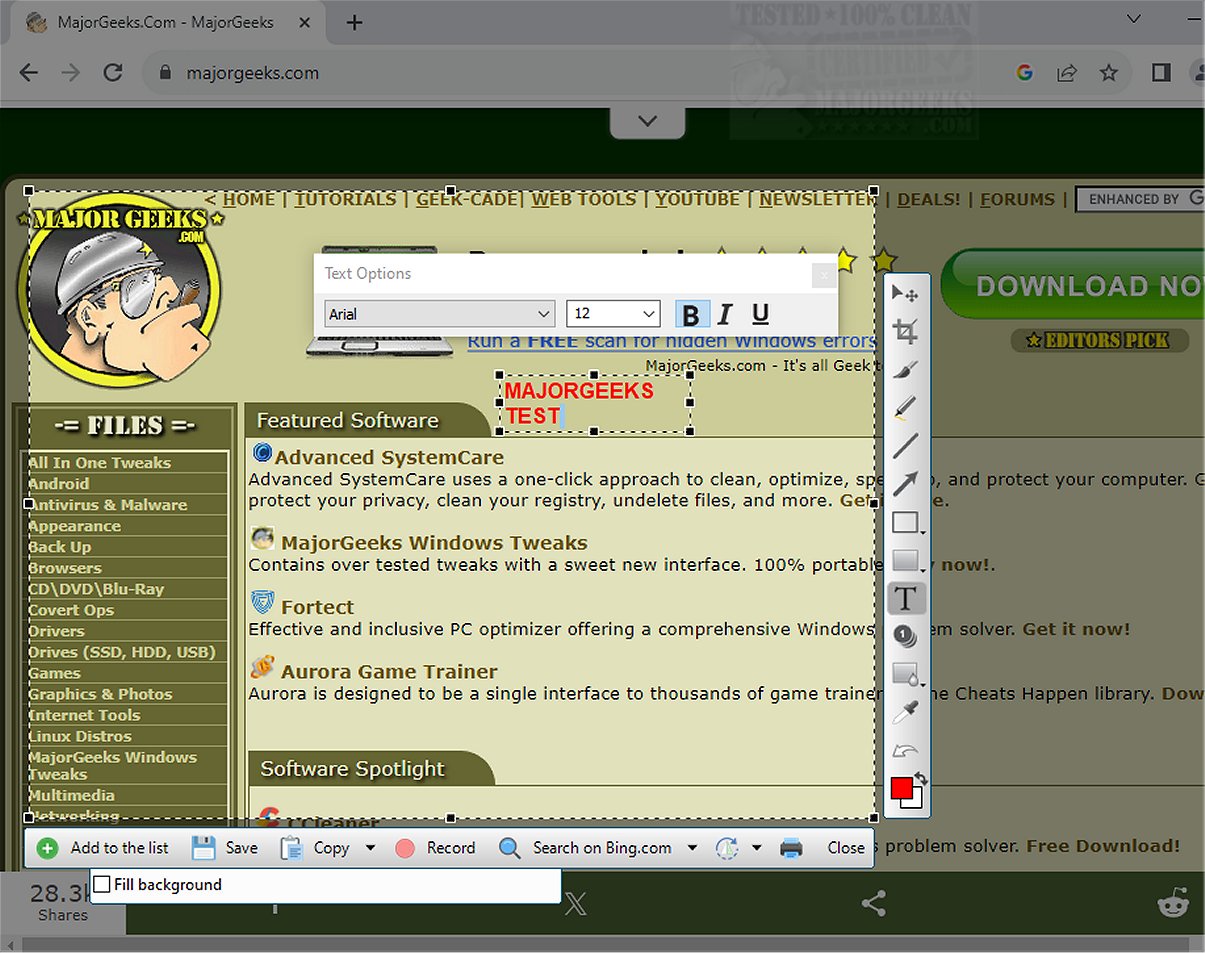
Task: Select the Eyedropper color picker tool
Action: click(x=906, y=713)
